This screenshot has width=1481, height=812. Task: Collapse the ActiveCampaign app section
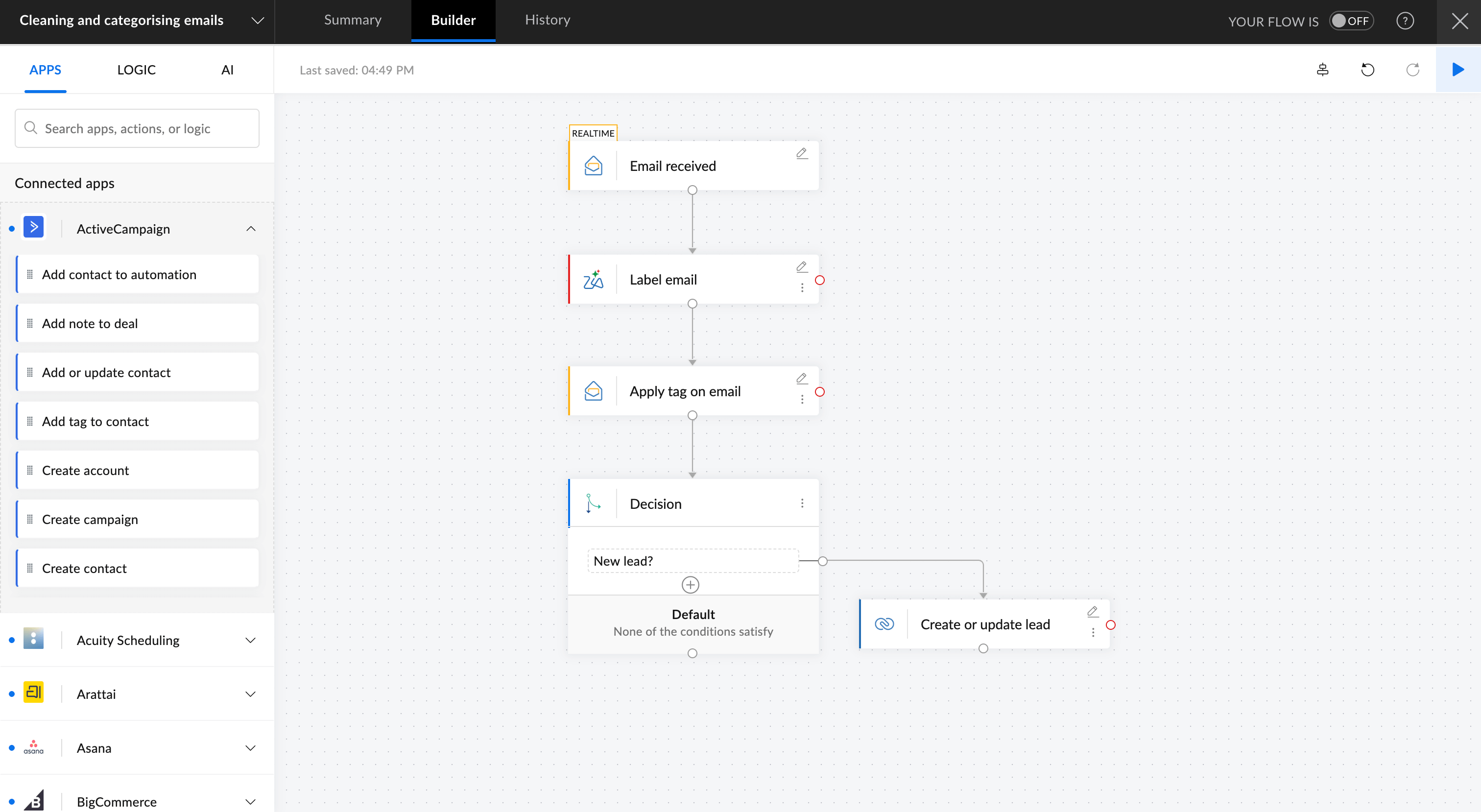(251, 229)
